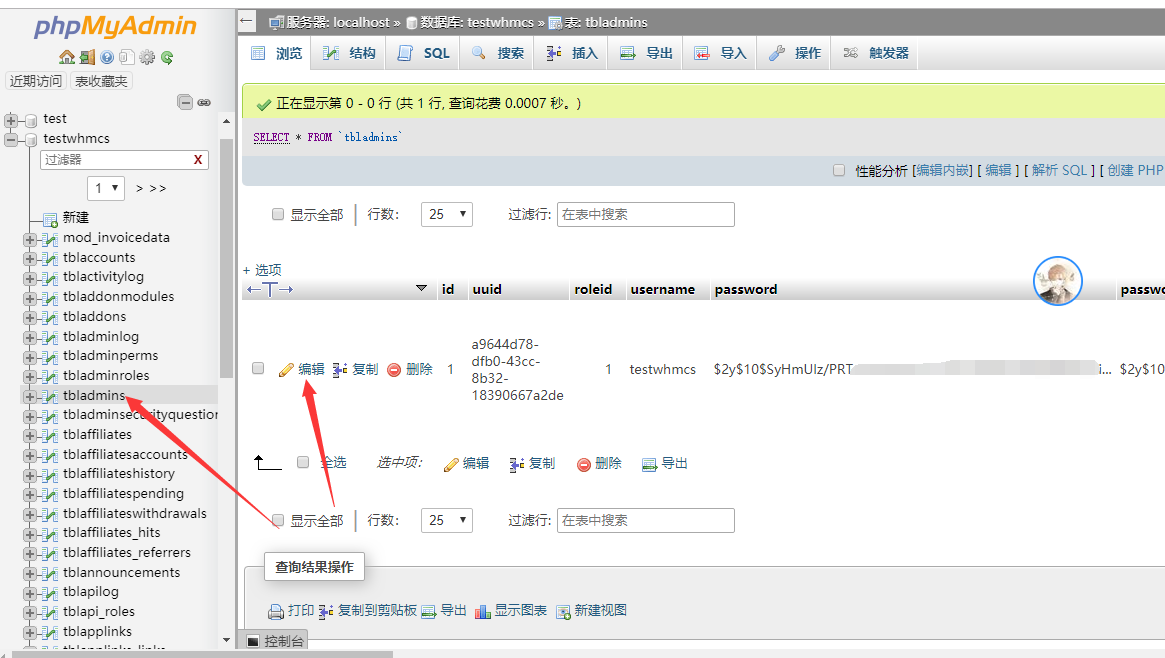The width and height of the screenshot is (1165, 658).
Task: Click create view icon
Action: pyautogui.click(x=563, y=612)
